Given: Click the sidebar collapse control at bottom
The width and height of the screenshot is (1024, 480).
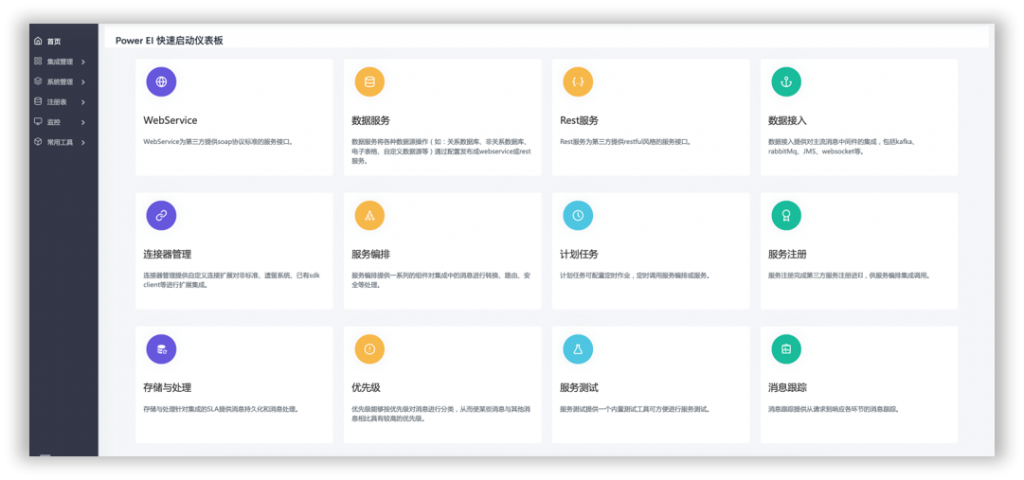Looking at the screenshot, I should tap(45, 455).
